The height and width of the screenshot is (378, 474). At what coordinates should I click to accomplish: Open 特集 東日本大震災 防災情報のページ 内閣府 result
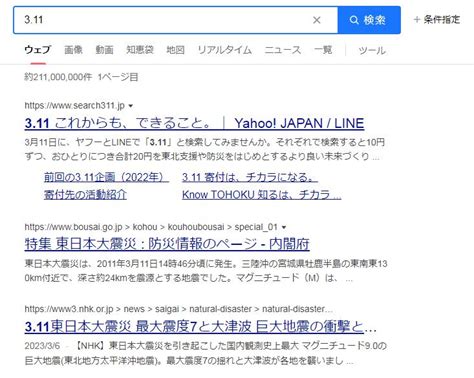click(167, 244)
